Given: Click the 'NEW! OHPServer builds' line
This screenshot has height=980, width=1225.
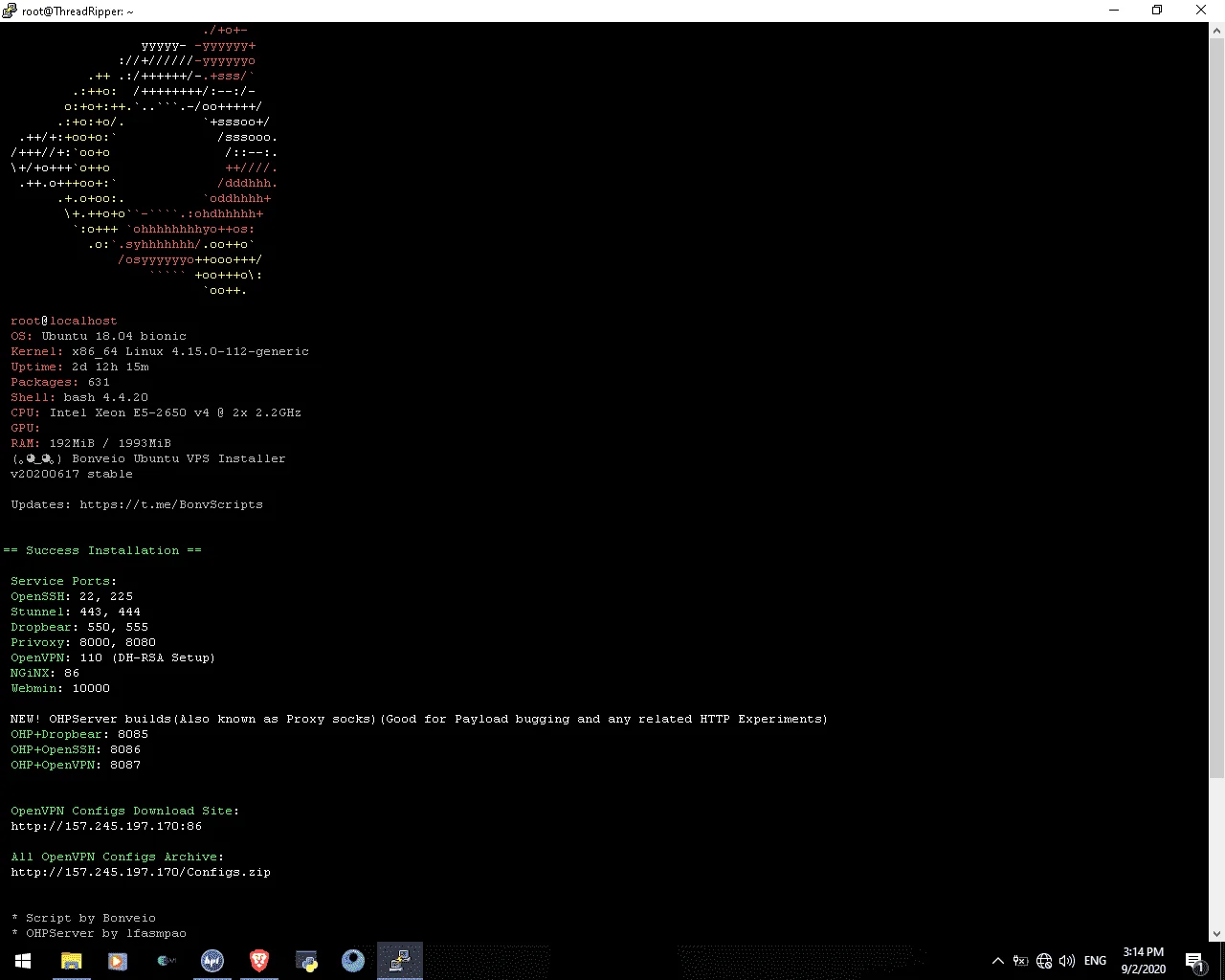Looking at the screenshot, I should click(419, 719).
